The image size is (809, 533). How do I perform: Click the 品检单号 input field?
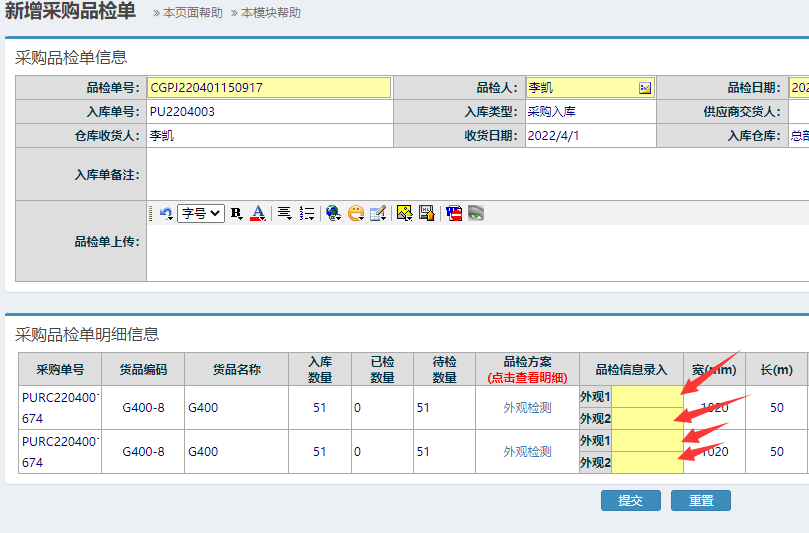(x=269, y=88)
